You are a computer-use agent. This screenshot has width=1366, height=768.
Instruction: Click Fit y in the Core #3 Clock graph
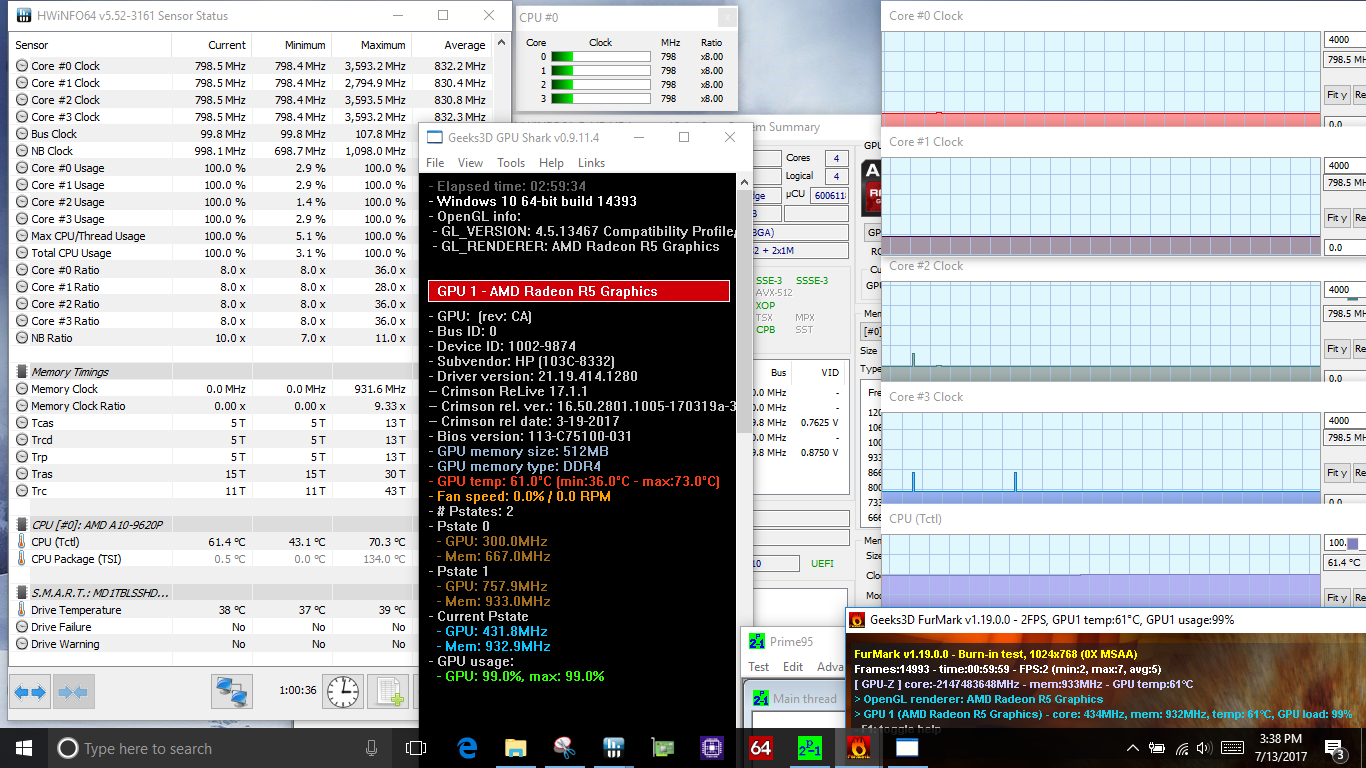[x=1336, y=473]
